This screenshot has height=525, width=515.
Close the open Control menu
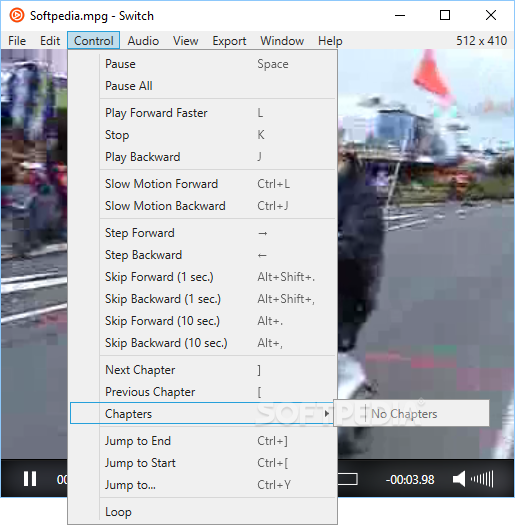(x=93, y=41)
